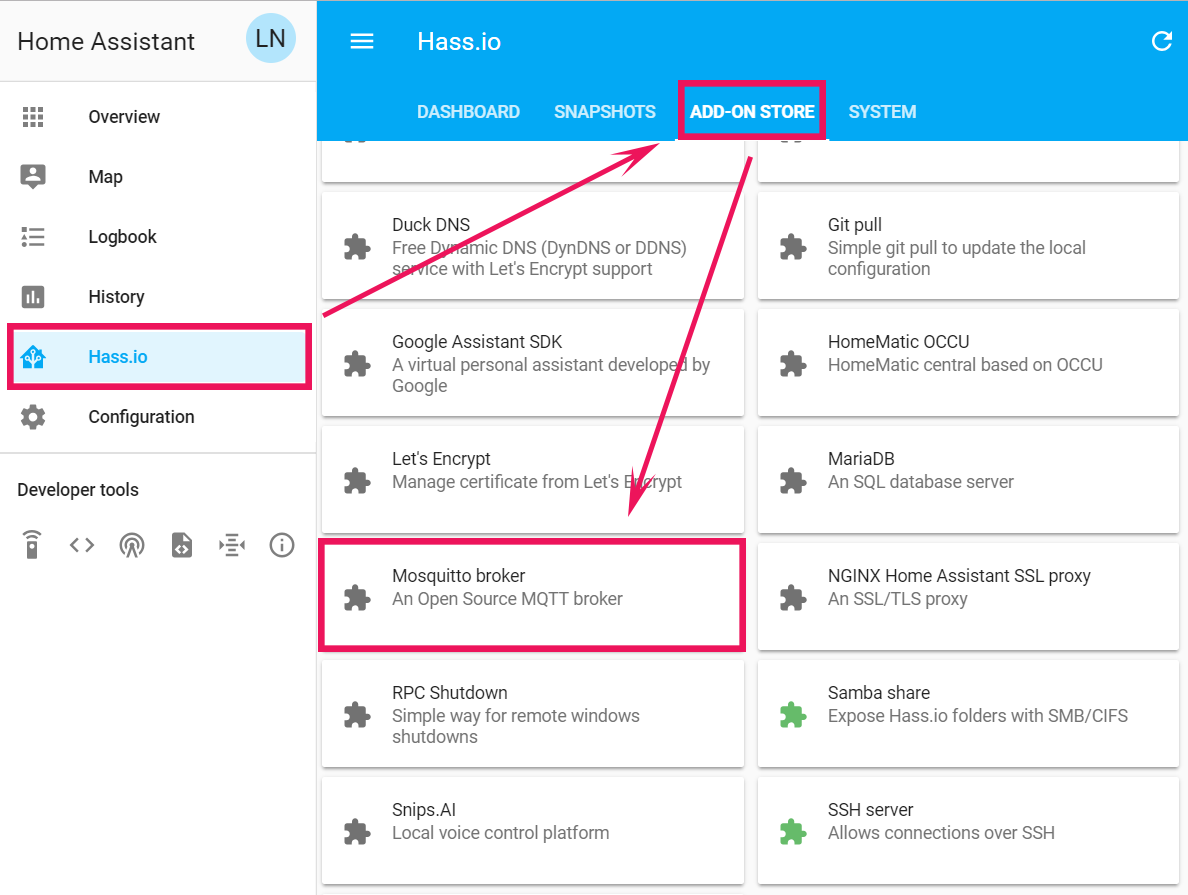1188x895 pixels.
Task: Click the green Samba share puzzle icon
Action: (793, 715)
